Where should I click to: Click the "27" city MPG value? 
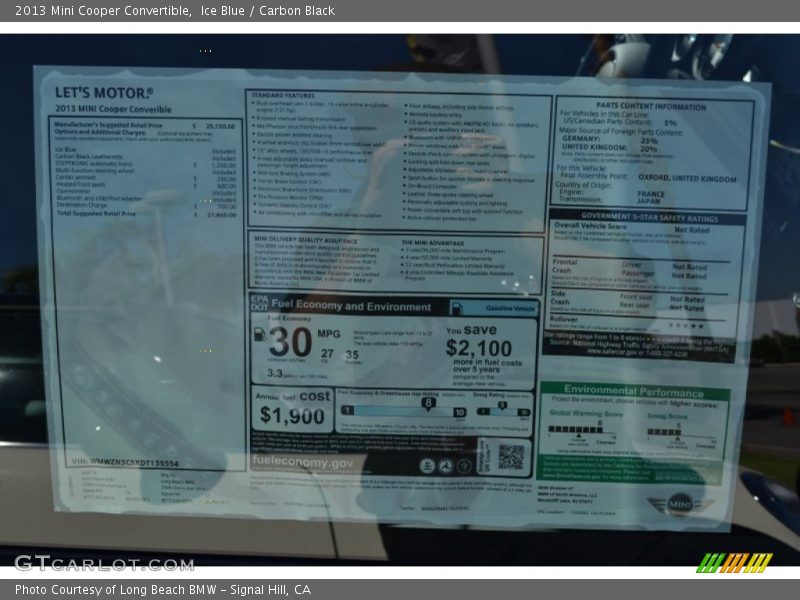[327, 354]
